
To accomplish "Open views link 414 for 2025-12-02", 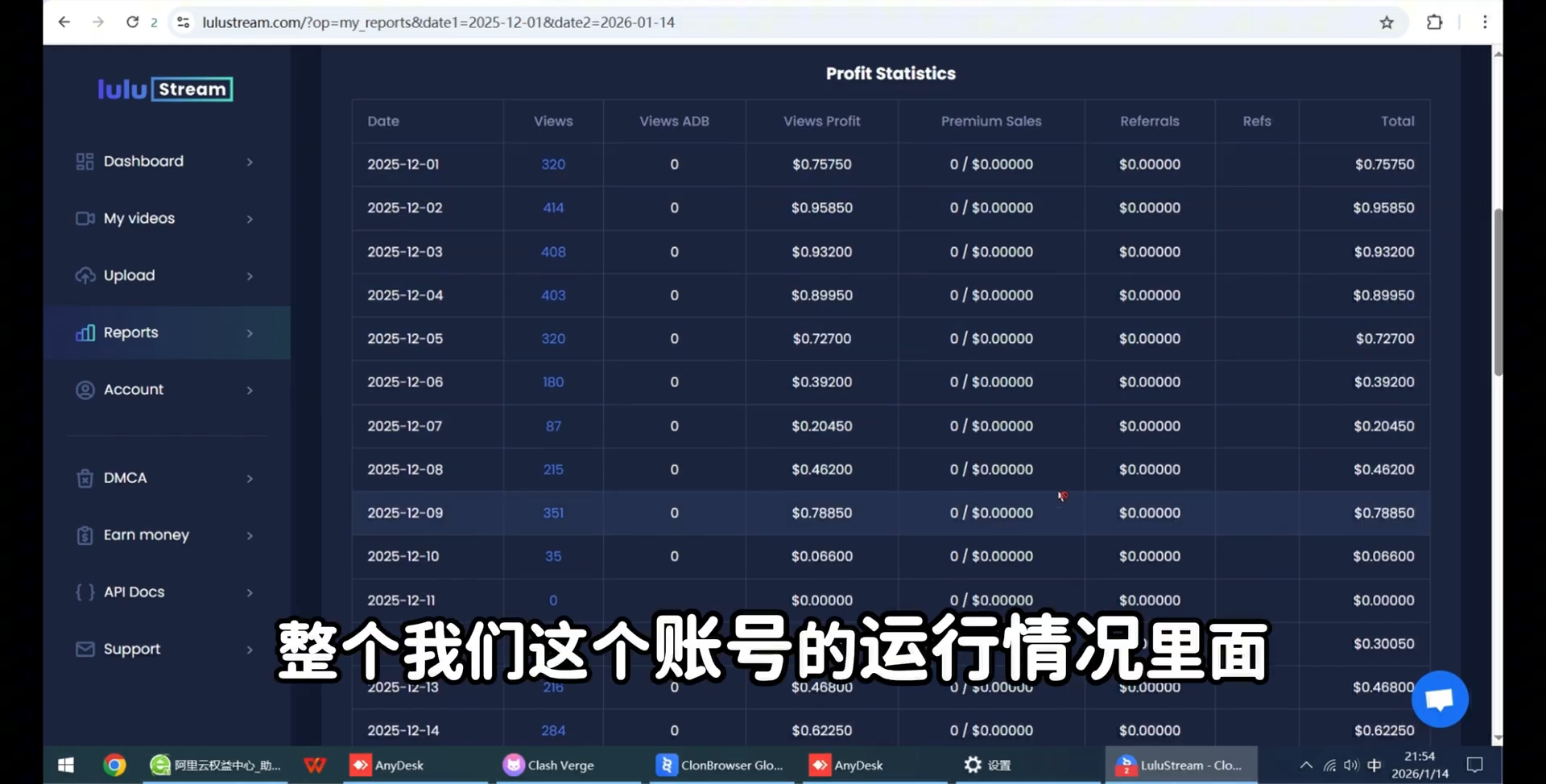I will click(553, 208).
